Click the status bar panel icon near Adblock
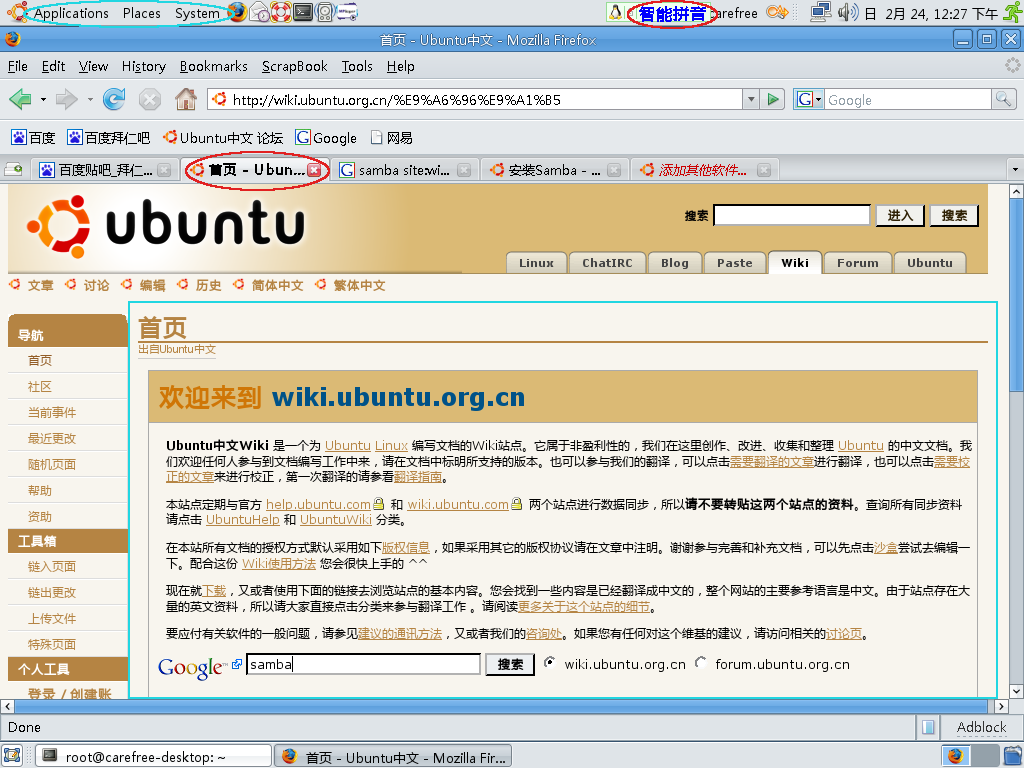 [x=928, y=727]
